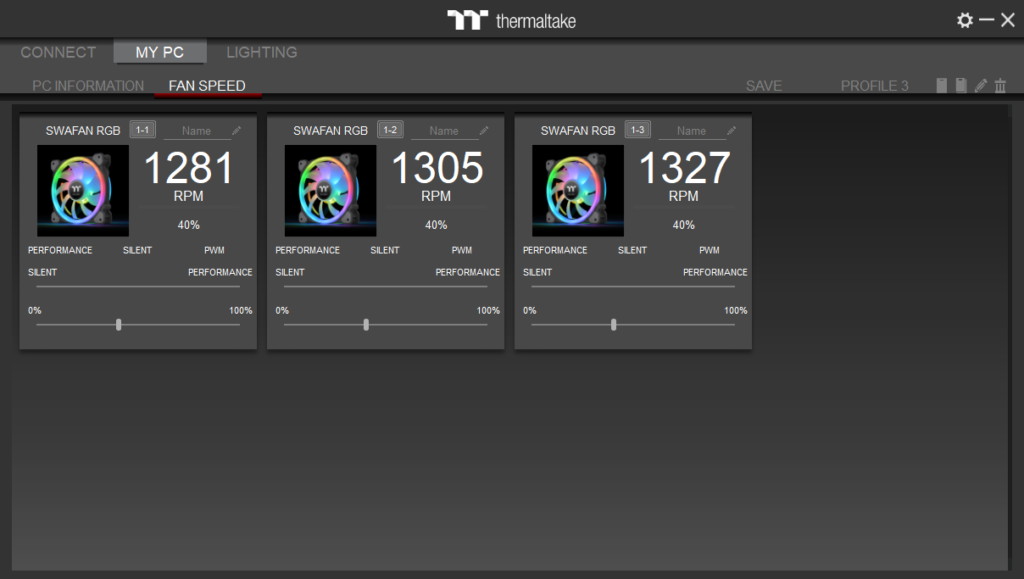
Task: Click the Thermaltake logo
Action: pos(511,20)
